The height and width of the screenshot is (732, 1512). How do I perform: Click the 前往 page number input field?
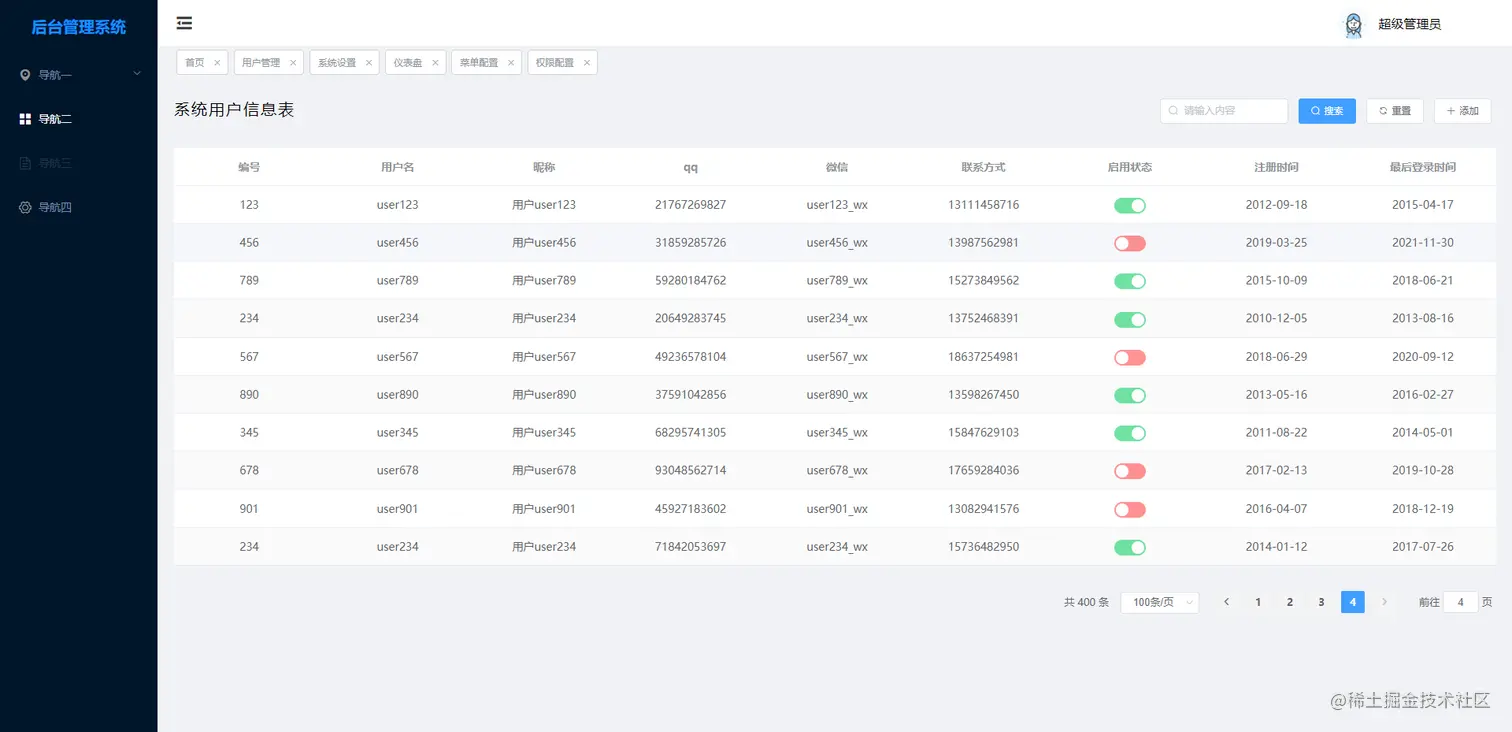pos(1460,602)
